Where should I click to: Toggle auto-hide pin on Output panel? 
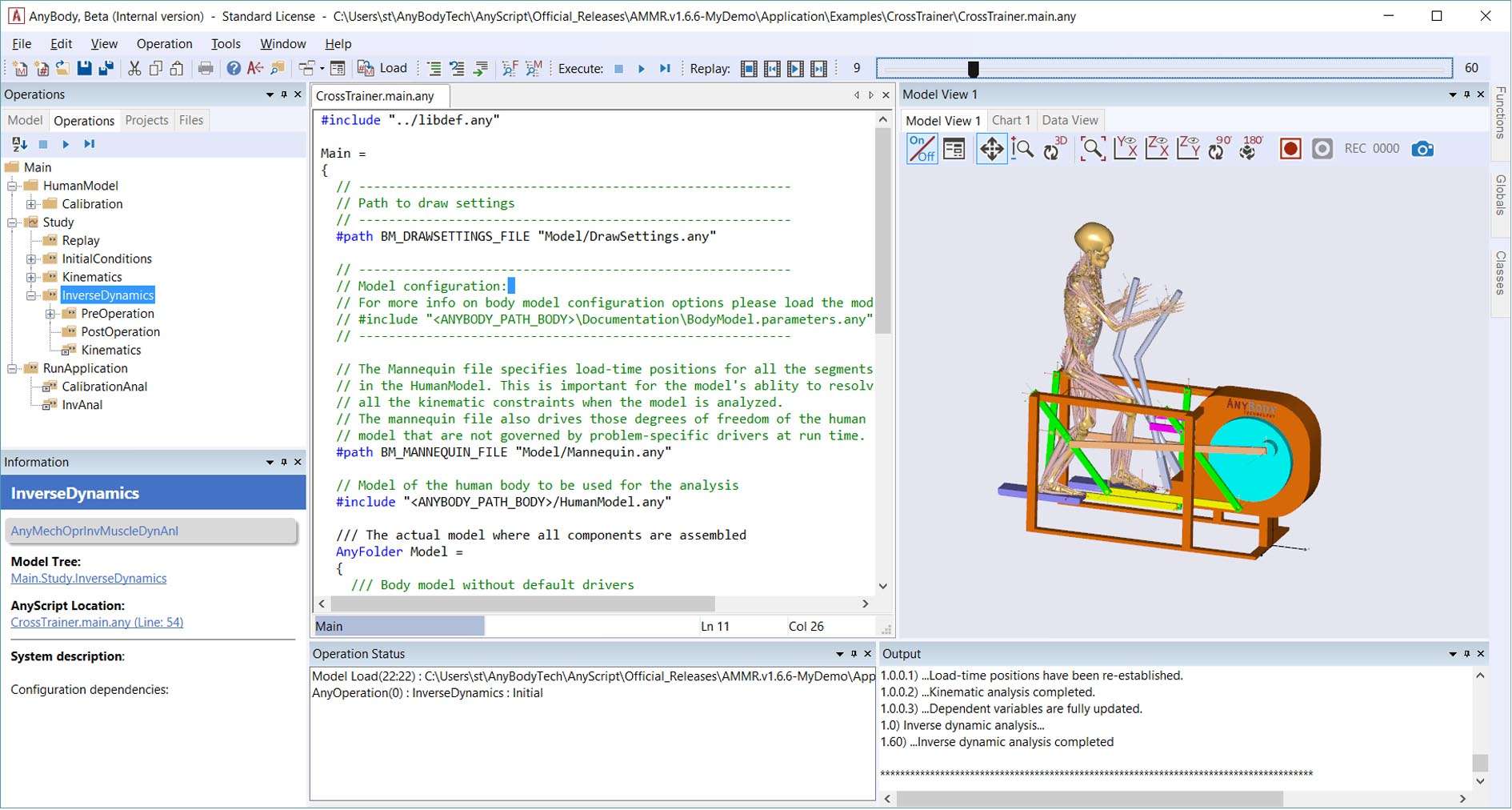pos(1466,654)
